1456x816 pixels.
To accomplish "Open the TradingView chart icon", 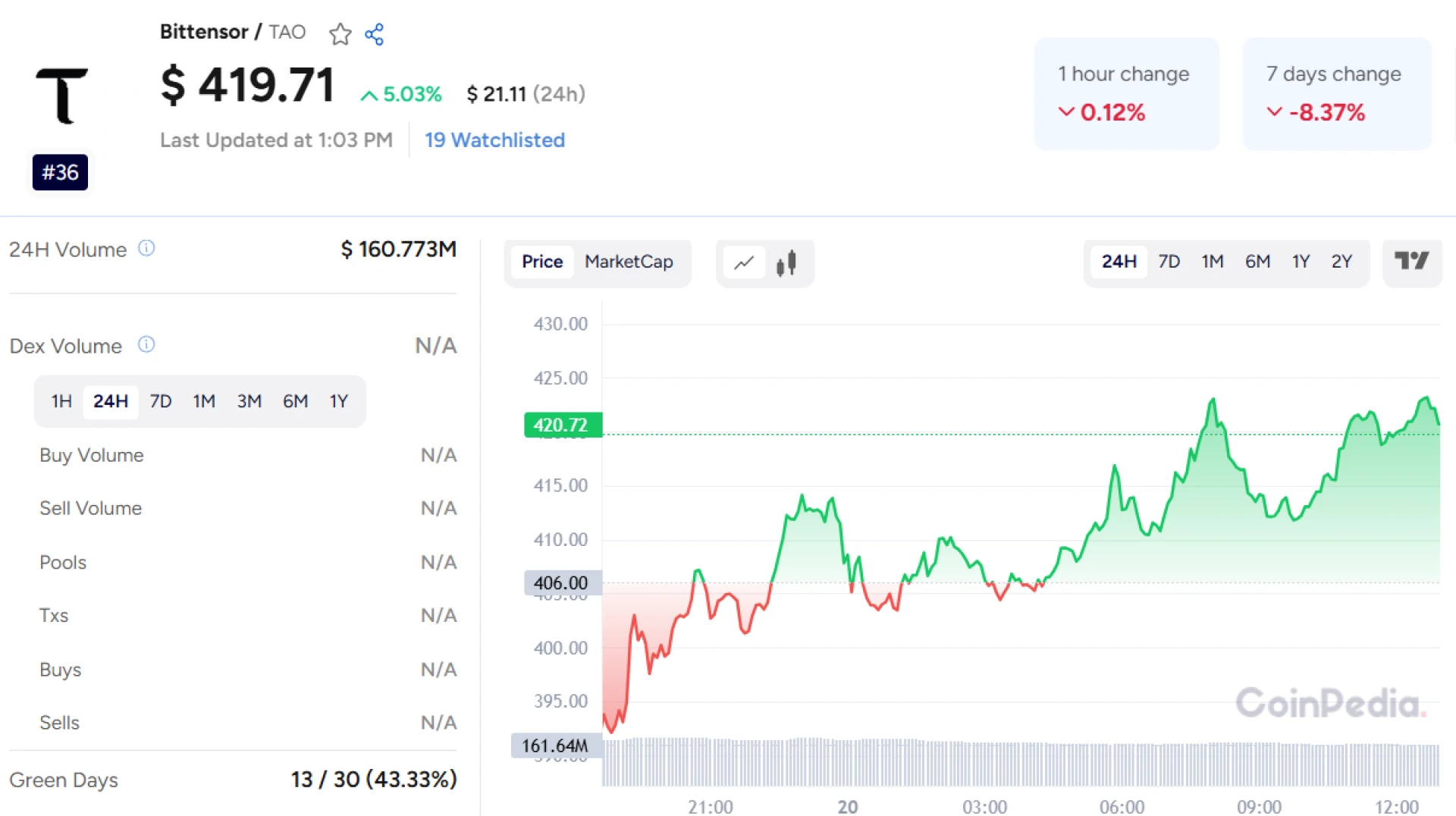I will tap(1412, 262).
